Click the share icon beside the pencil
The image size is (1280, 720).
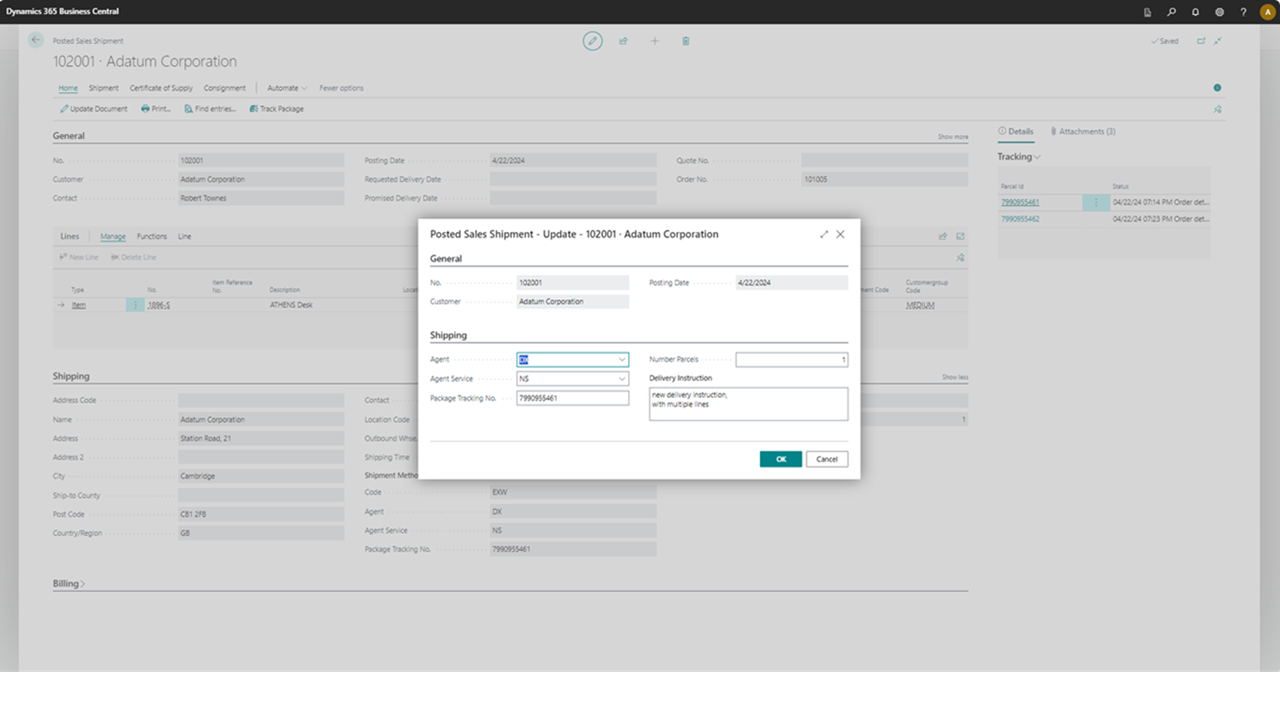pos(623,41)
